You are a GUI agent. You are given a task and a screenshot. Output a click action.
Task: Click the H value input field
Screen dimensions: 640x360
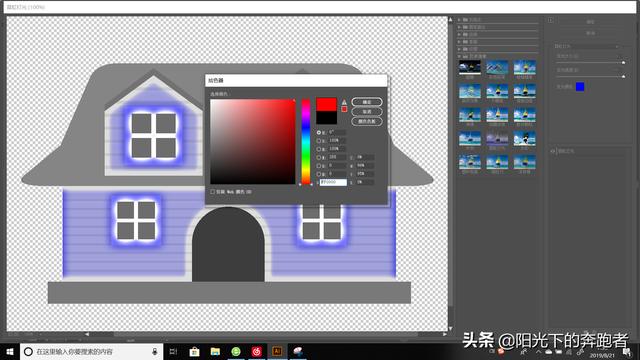336,132
